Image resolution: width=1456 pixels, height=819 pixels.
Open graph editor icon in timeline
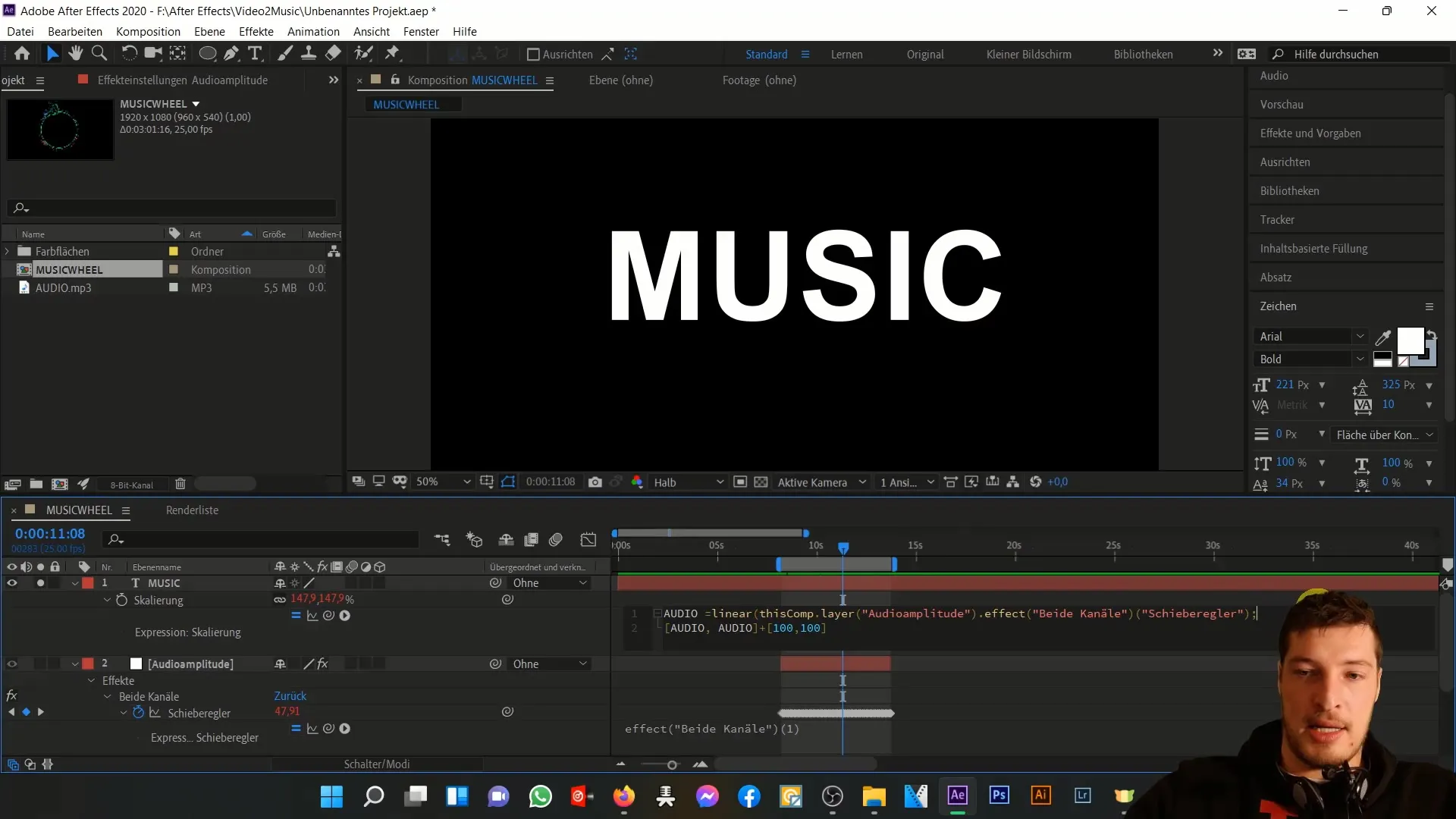[588, 540]
